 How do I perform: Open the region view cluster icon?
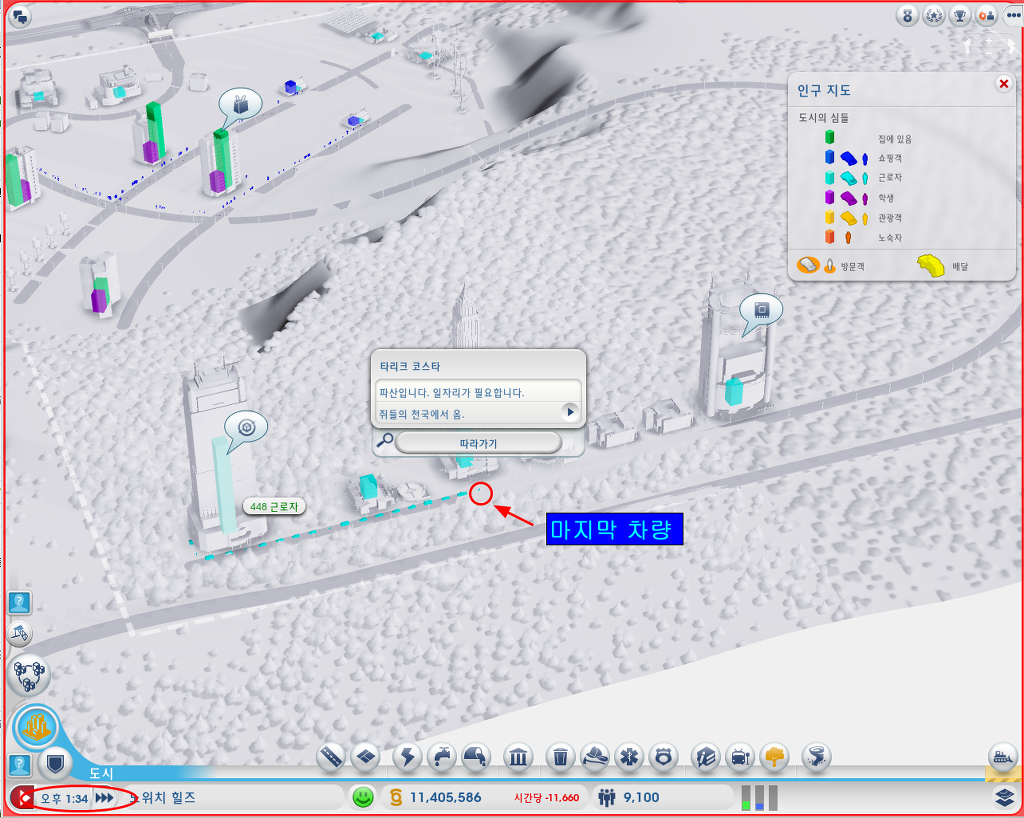click(x=29, y=676)
